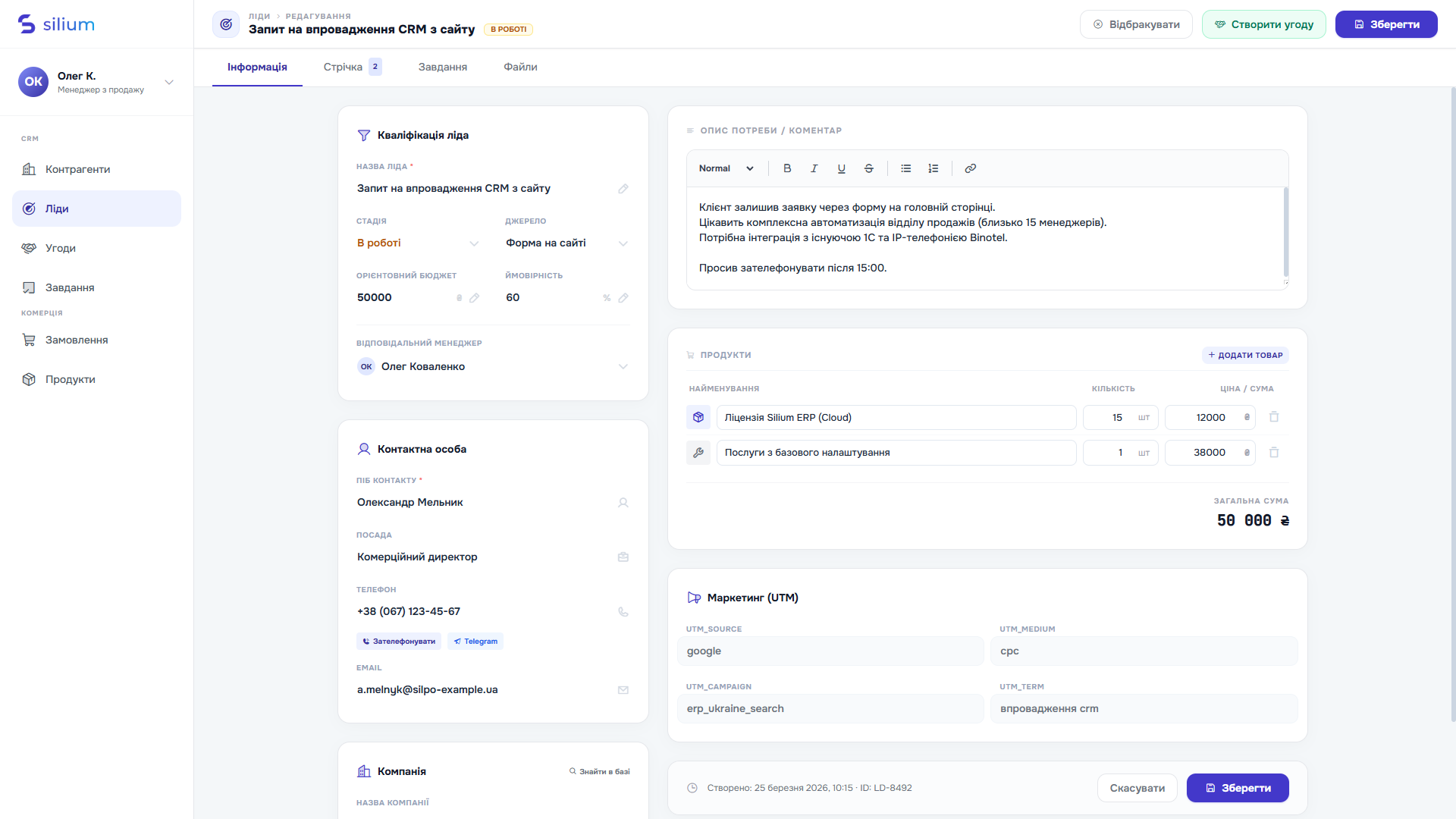Switch to the Стрічка tab
The width and height of the screenshot is (1456, 819).
pos(353,67)
